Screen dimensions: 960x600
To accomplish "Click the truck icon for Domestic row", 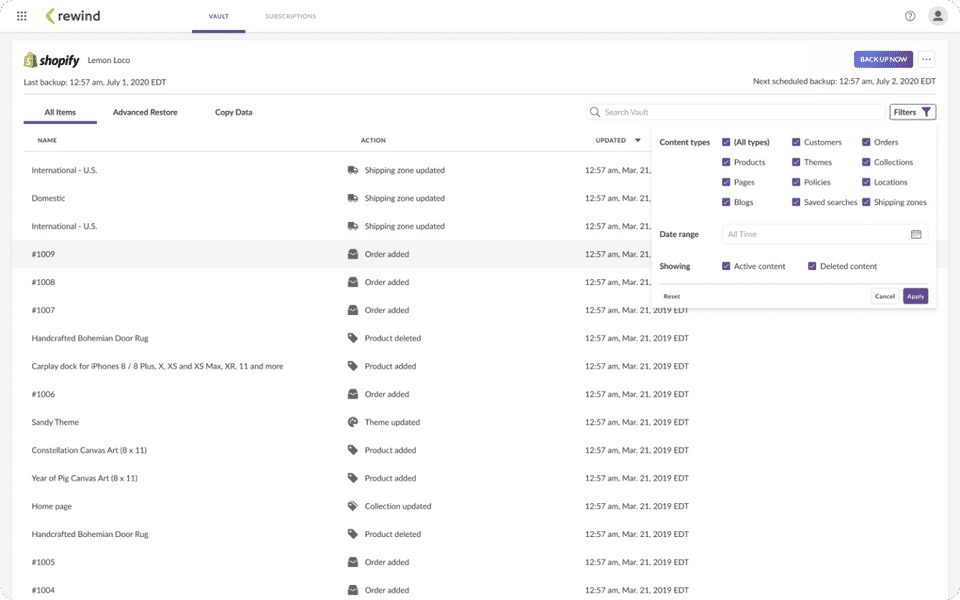I will click(x=353, y=198).
